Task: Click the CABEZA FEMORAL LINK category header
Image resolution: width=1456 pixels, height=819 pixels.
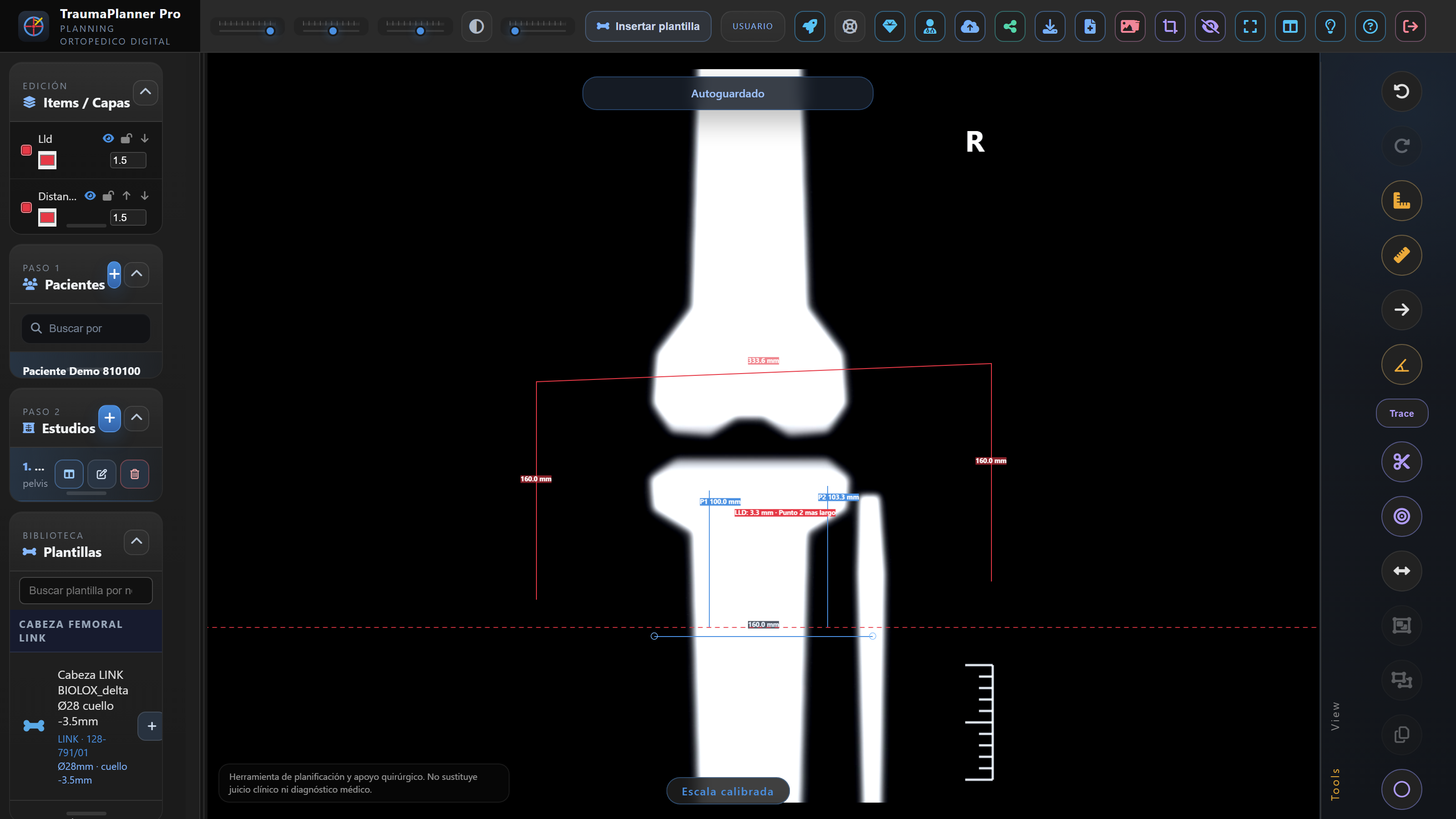Action: 86,632
